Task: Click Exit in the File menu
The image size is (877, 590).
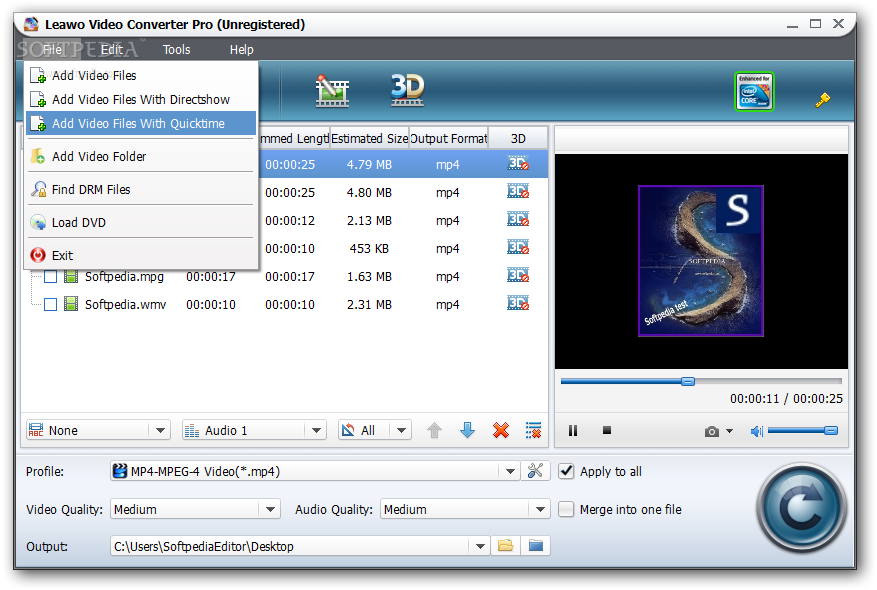Action: coord(141,256)
